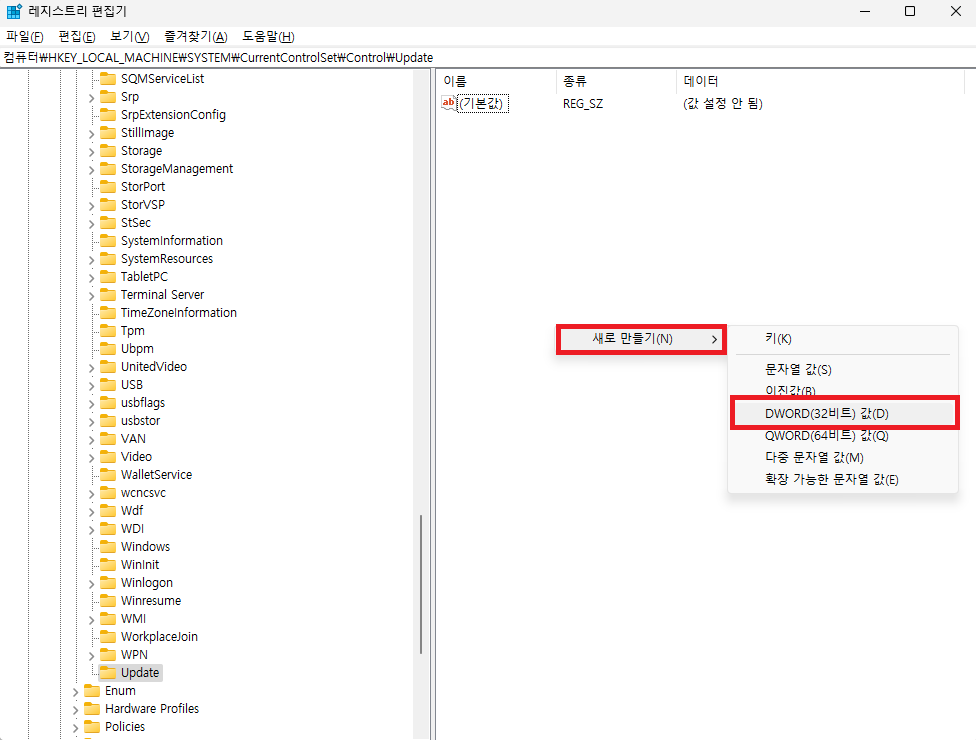Expand the StillImage key
Screen dimensions: 976x740
[x=92, y=134]
